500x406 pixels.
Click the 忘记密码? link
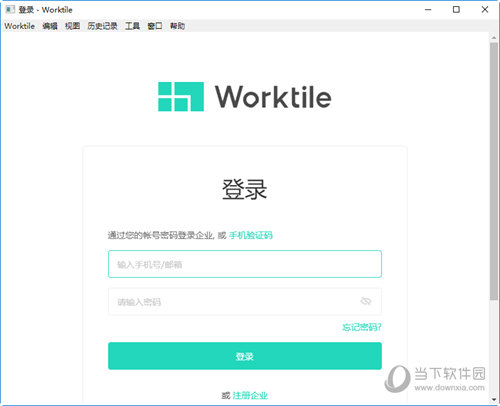click(x=362, y=327)
